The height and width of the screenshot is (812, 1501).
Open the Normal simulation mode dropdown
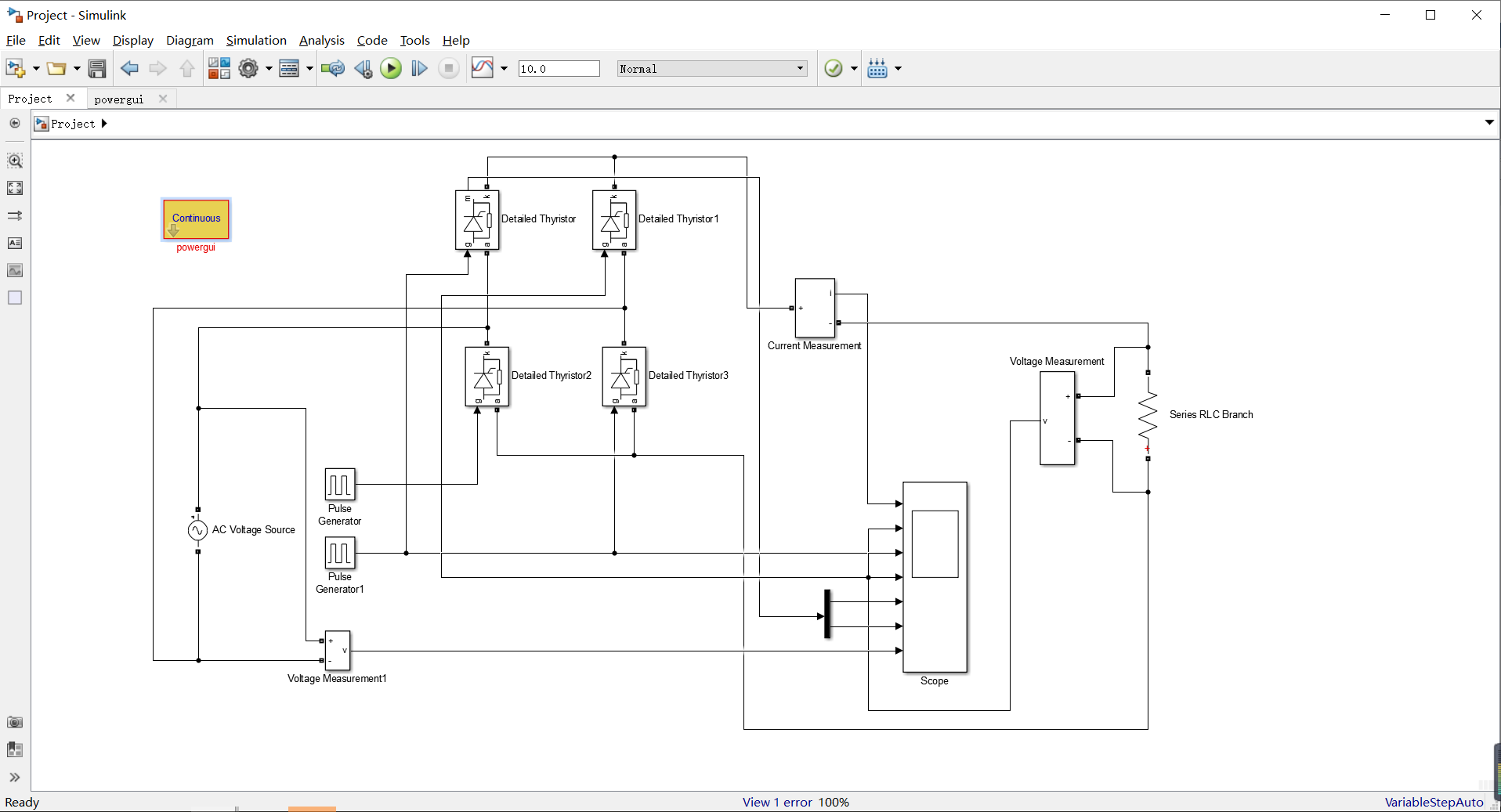[712, 69]
